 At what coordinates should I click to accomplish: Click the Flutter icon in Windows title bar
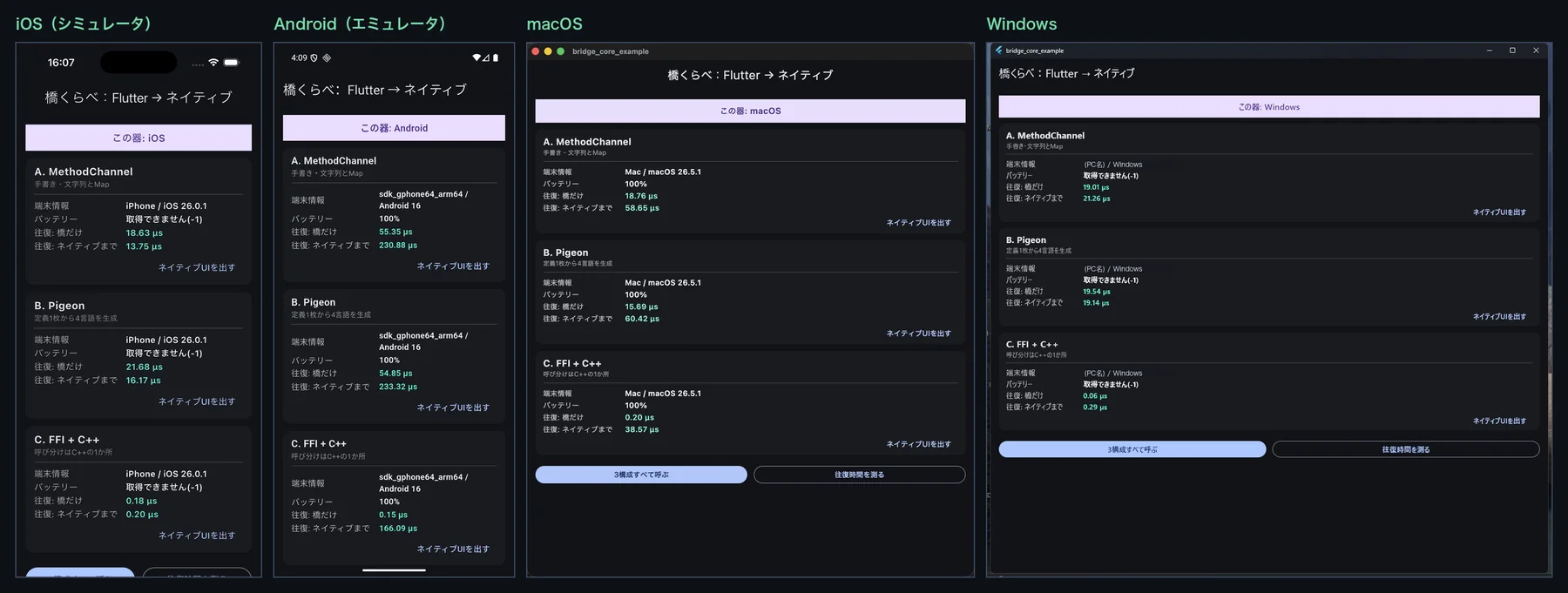pos(999,51)
